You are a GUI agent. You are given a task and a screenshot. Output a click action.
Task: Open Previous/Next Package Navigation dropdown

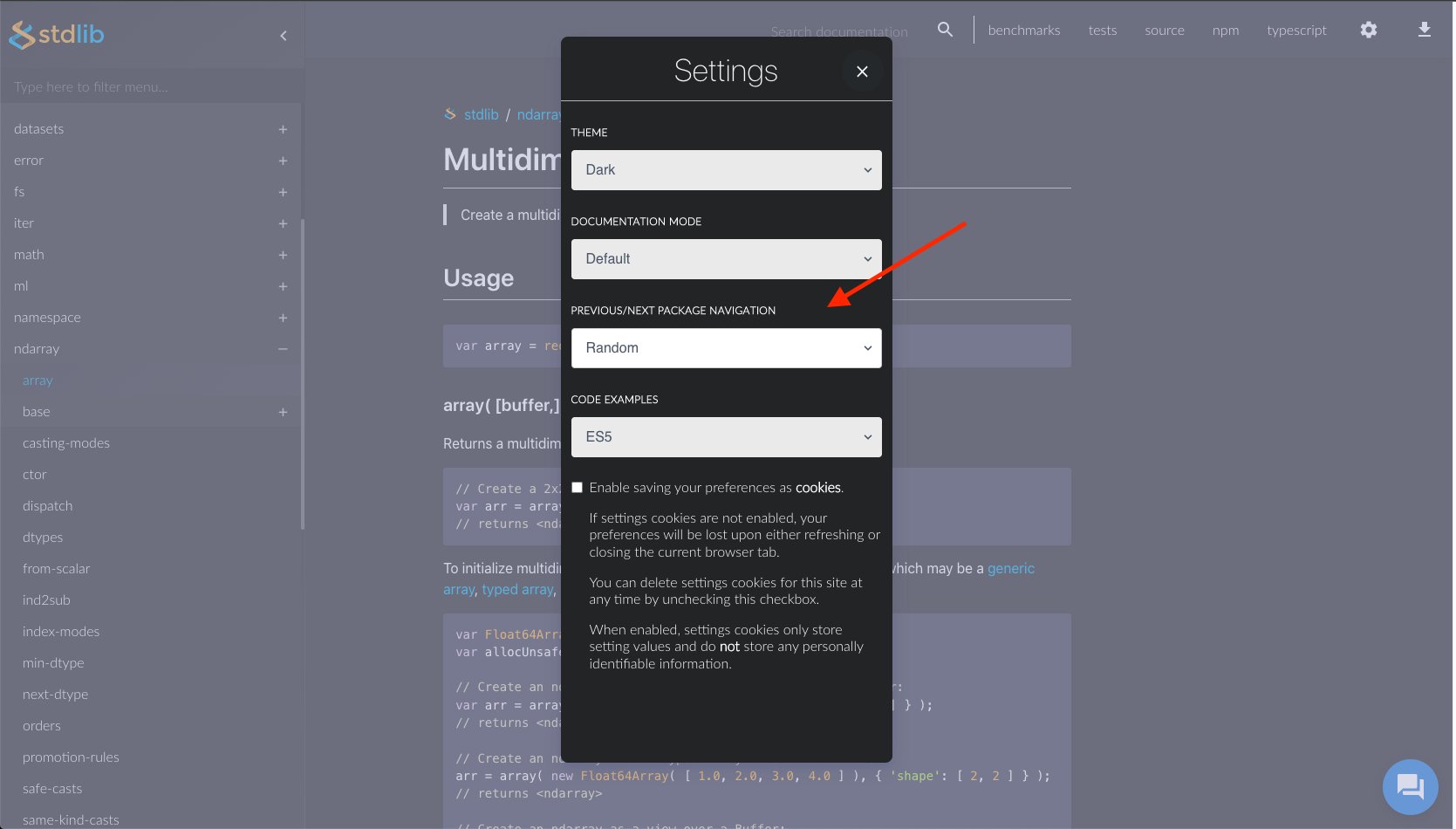pyautogui.click(x=726, y=348)
